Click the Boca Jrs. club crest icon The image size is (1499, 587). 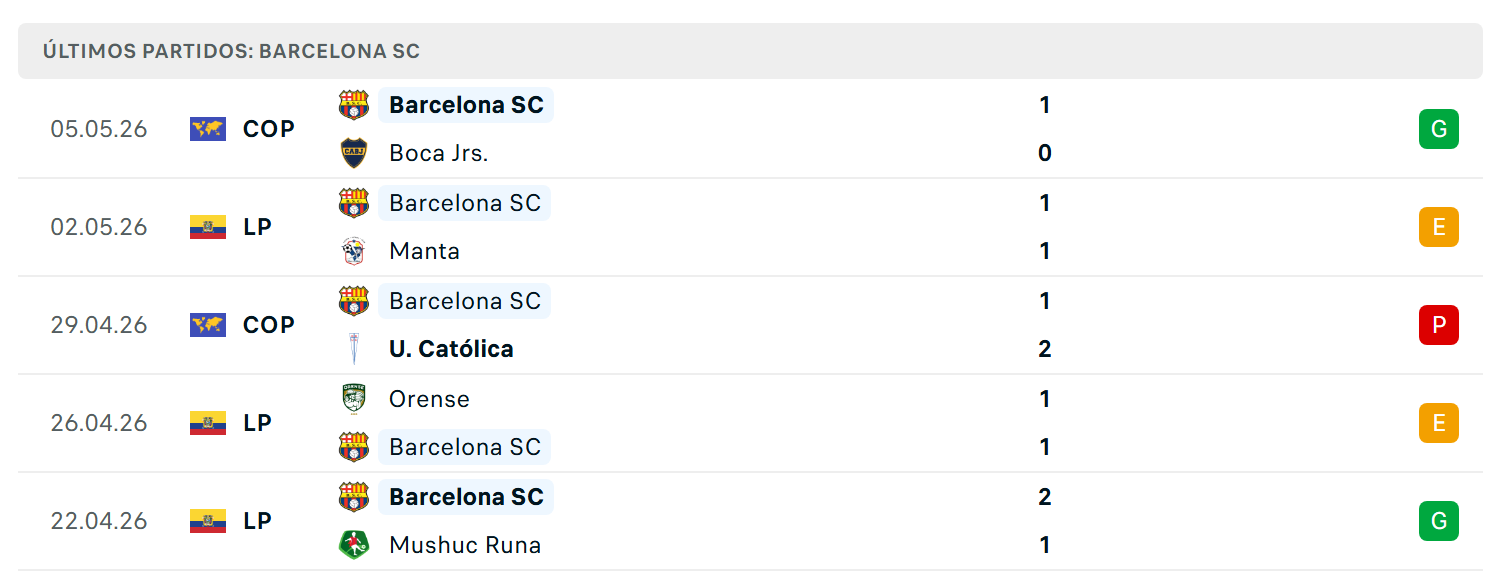354,153
